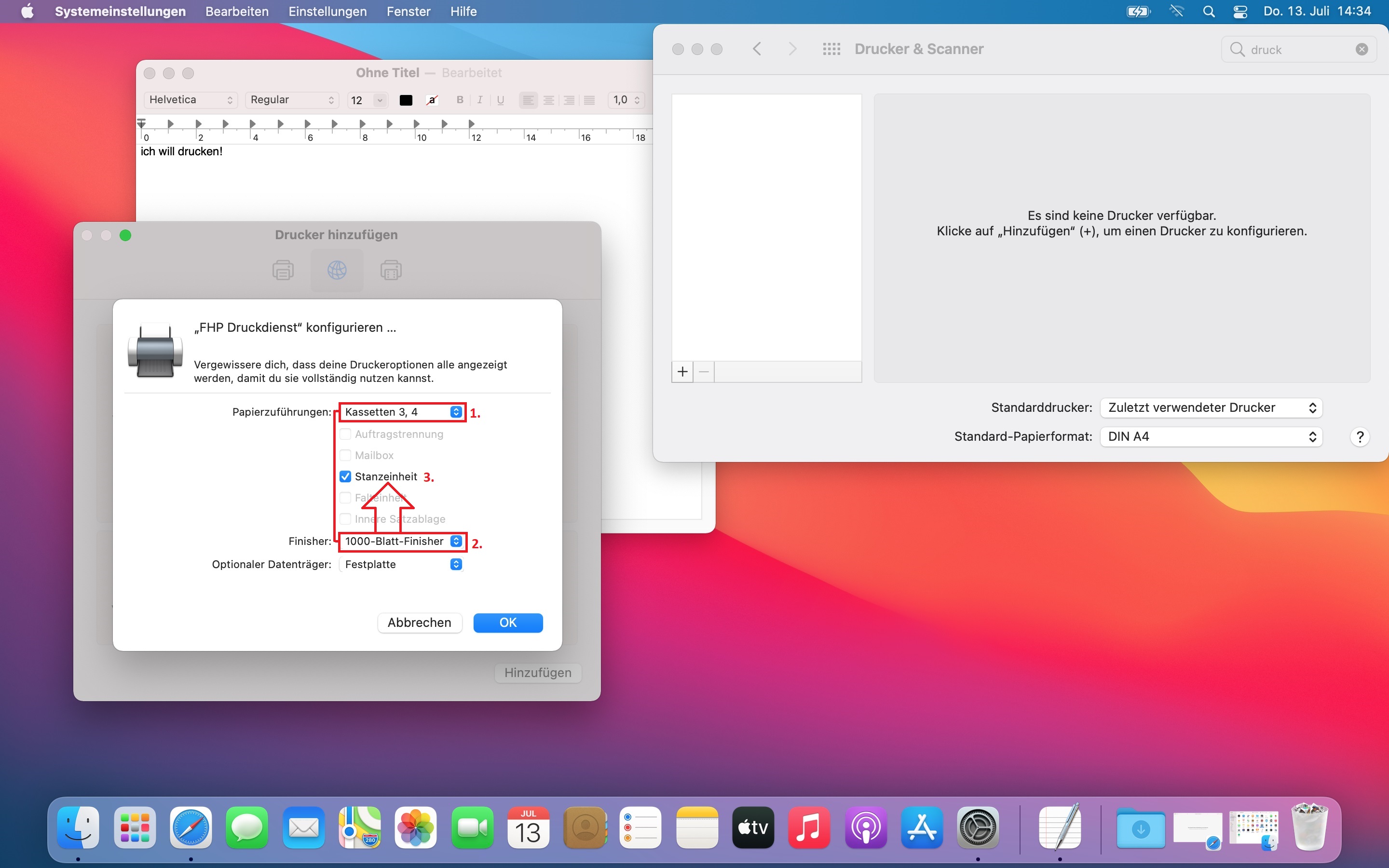Align text left in TextEdit

point(529,100)
